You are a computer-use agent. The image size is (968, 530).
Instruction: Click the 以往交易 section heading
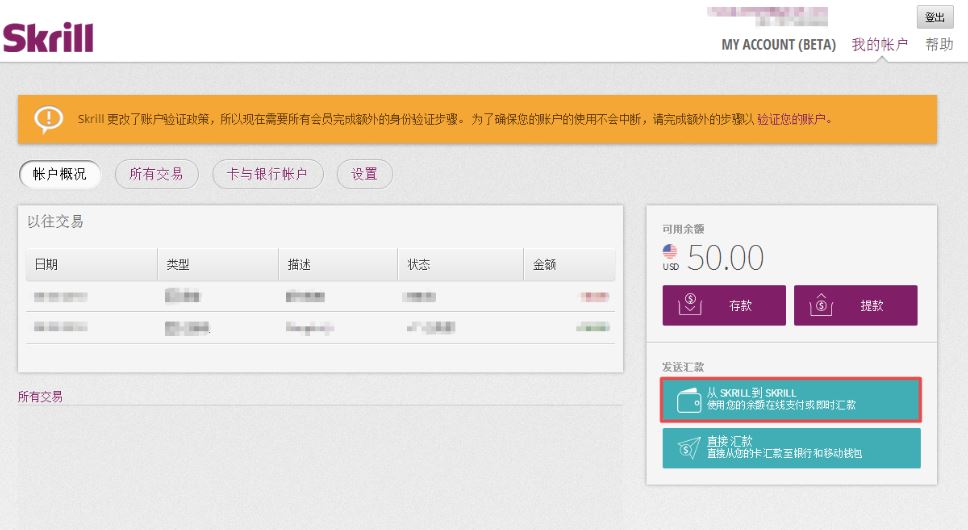pyautogui.click(x=55, y=222)
